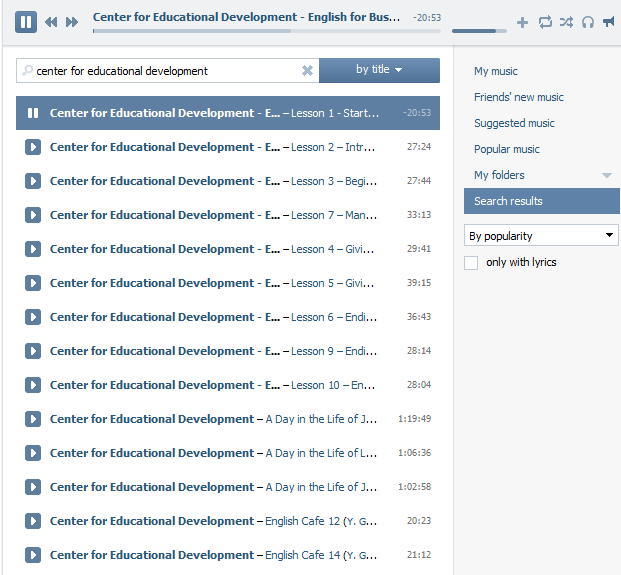Image resolution: width=621 pixels, height=575 pixels.
Task: Pause playback with the top player button
Action: coord(26,21)
